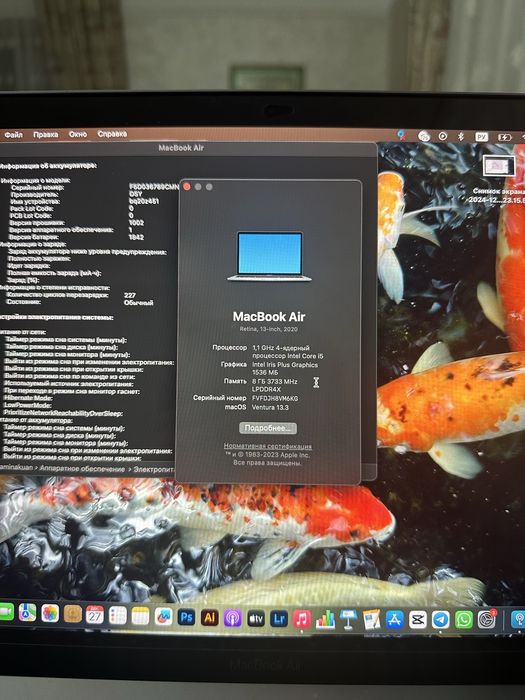Viewport: 525px width, 700px height.
Task: Open Pages from the dock
Action: (371, 620)
